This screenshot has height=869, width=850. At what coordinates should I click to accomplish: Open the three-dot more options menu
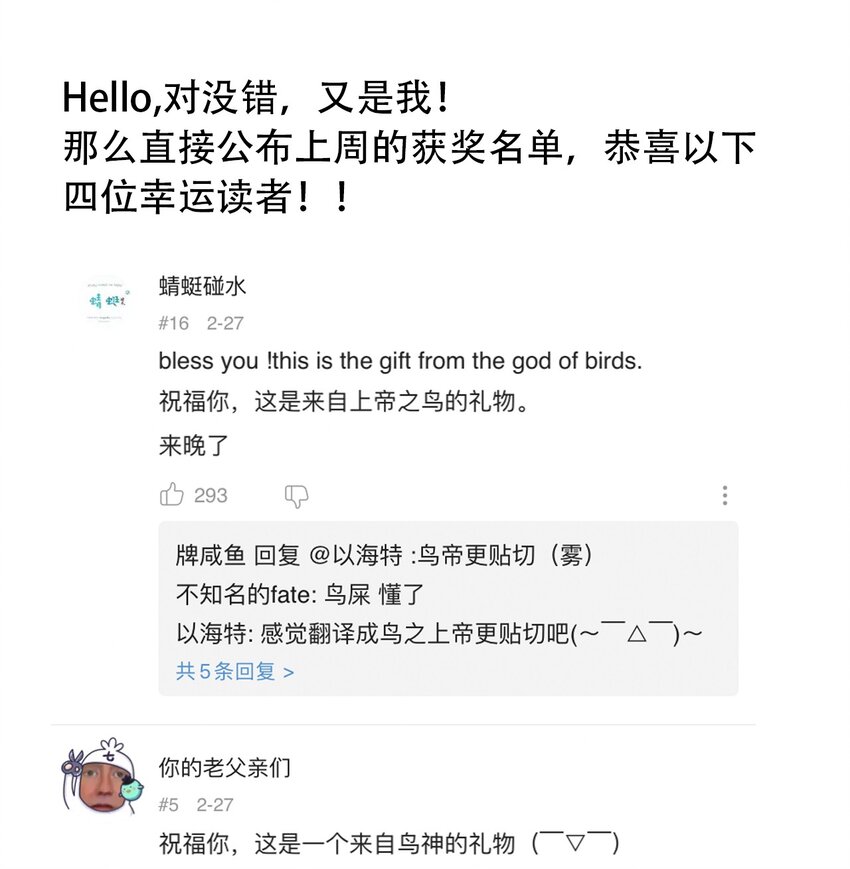724,495
